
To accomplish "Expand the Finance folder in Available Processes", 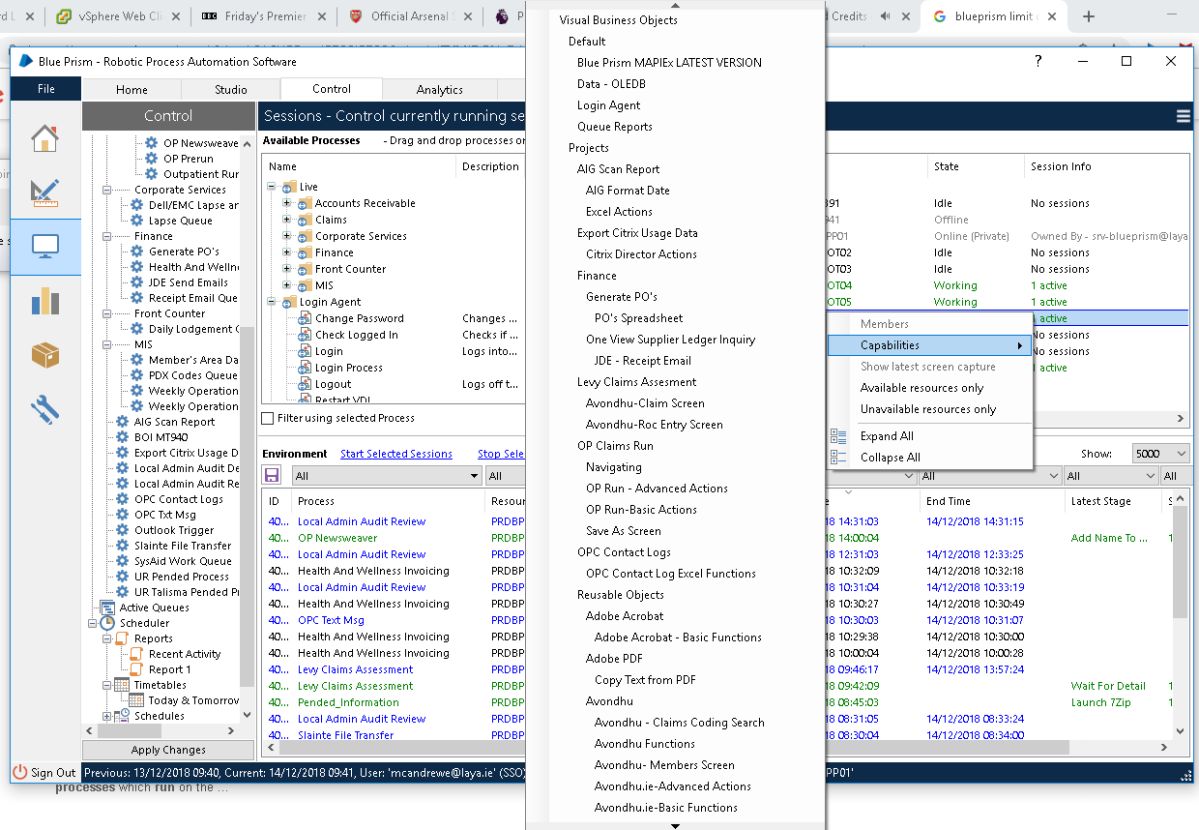I will pos(287,252).
